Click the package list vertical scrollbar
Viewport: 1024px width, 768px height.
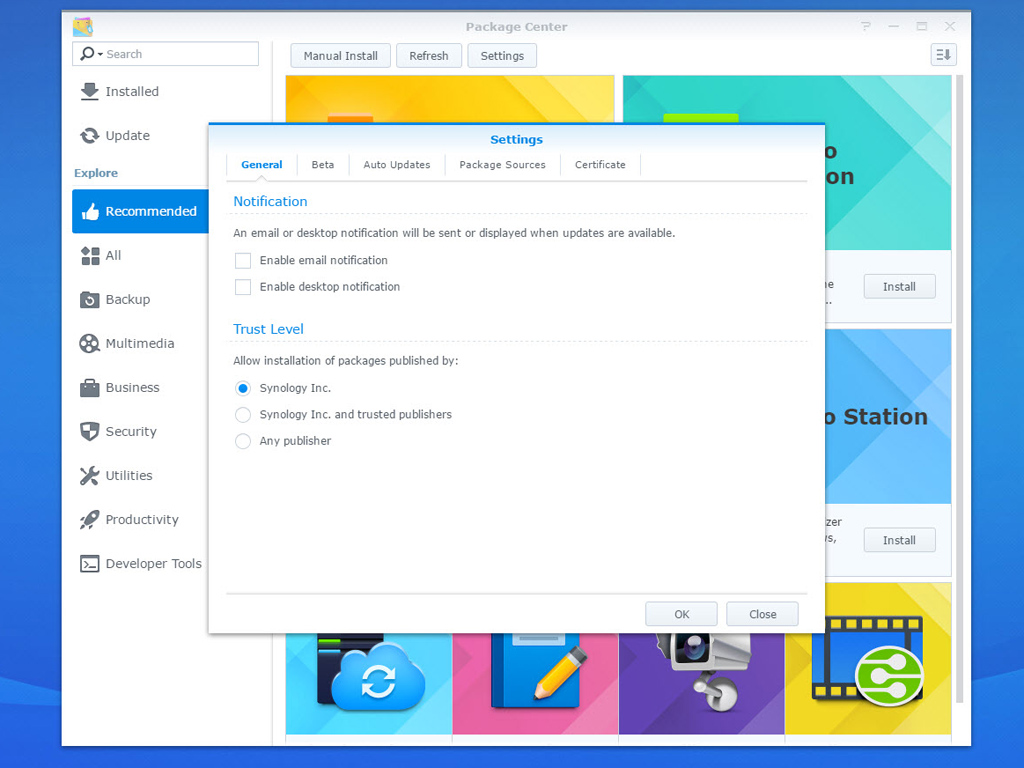959,389
